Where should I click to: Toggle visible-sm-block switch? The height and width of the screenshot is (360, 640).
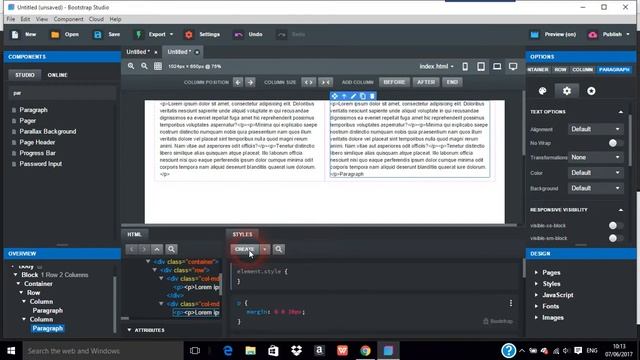click(616, 238)
